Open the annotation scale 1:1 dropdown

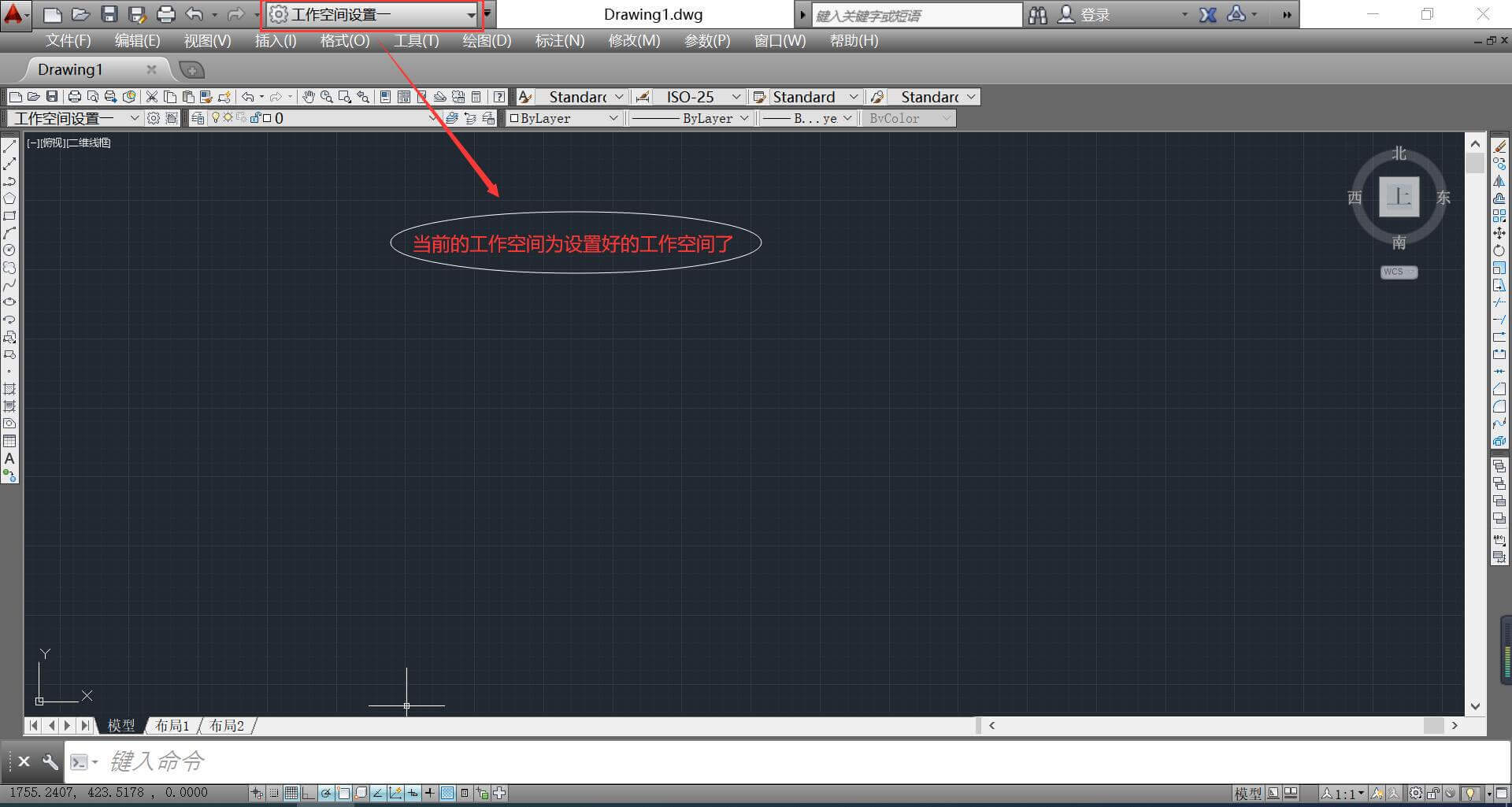click(x=1343, y=793)
